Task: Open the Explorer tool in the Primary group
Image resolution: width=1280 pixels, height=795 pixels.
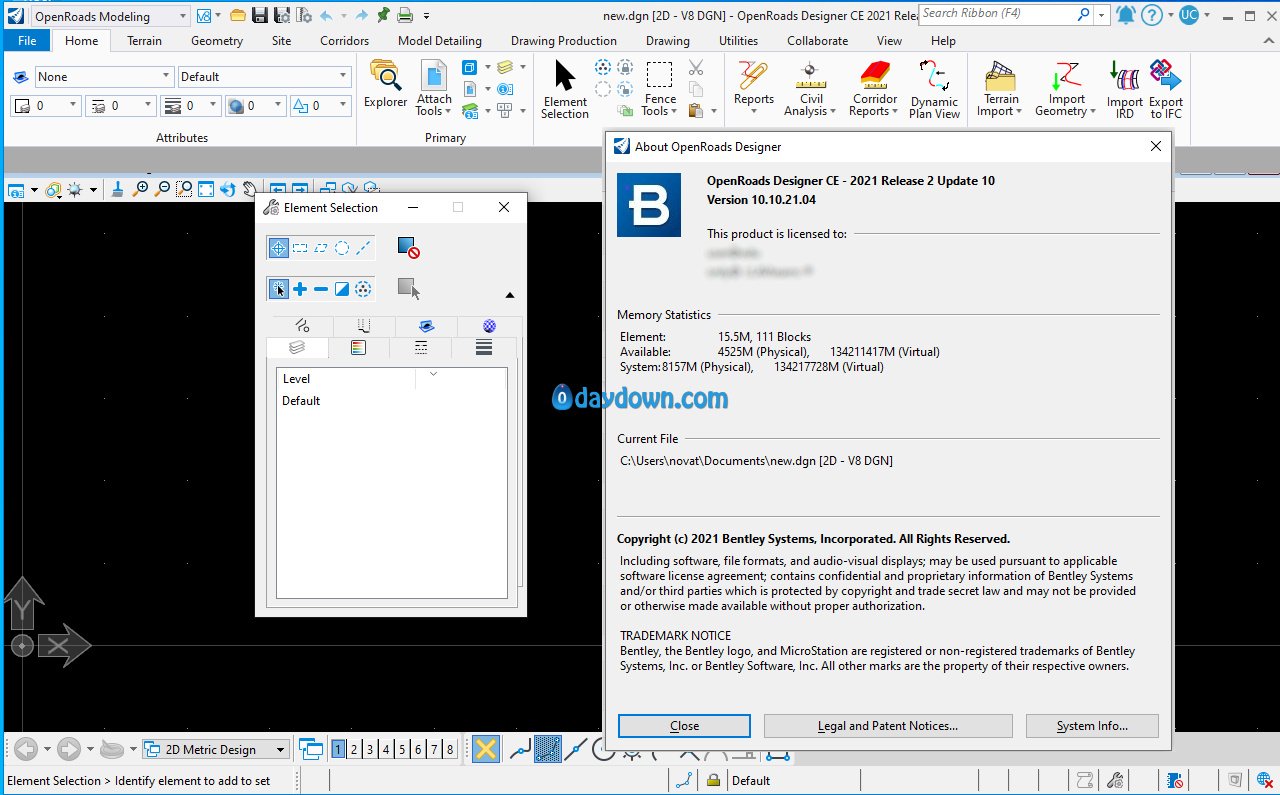Action: point(385,85)
